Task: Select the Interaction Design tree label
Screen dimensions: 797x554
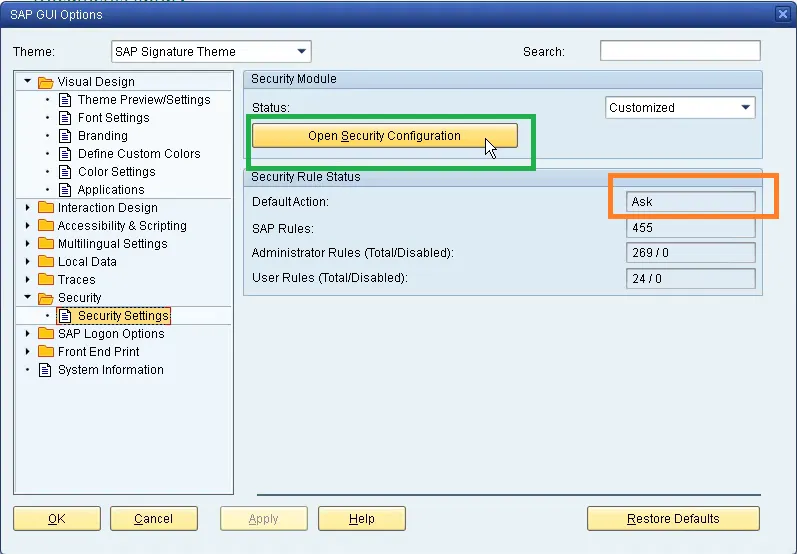Action: pyautogui.click(x=108, y=207)
